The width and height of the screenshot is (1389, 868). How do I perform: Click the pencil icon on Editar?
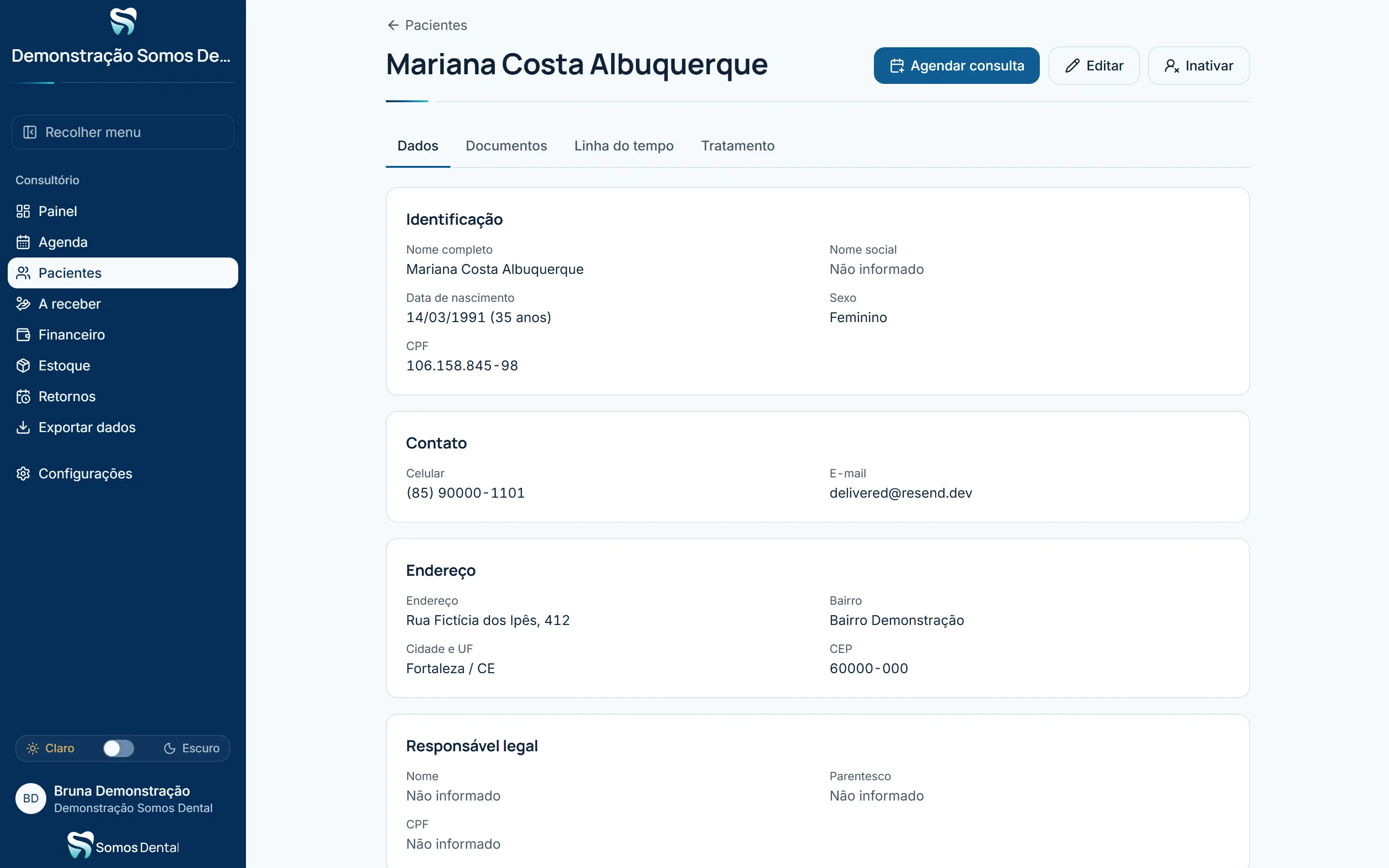[x=1072, y=66]
